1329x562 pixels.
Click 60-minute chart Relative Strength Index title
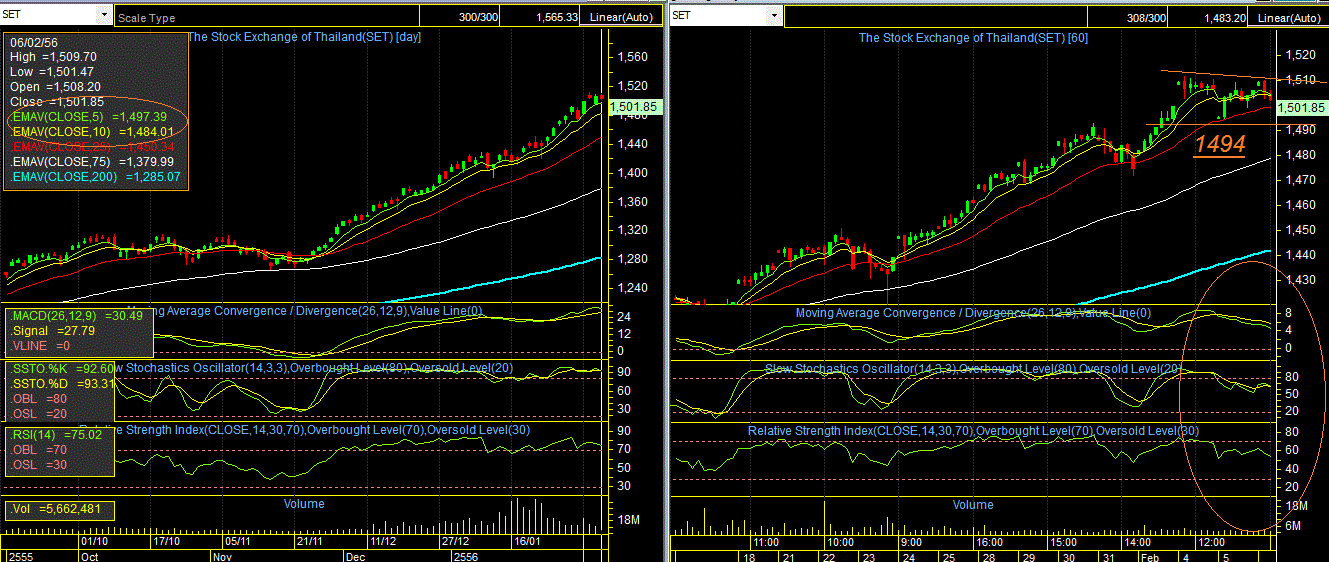coord(973,431)
